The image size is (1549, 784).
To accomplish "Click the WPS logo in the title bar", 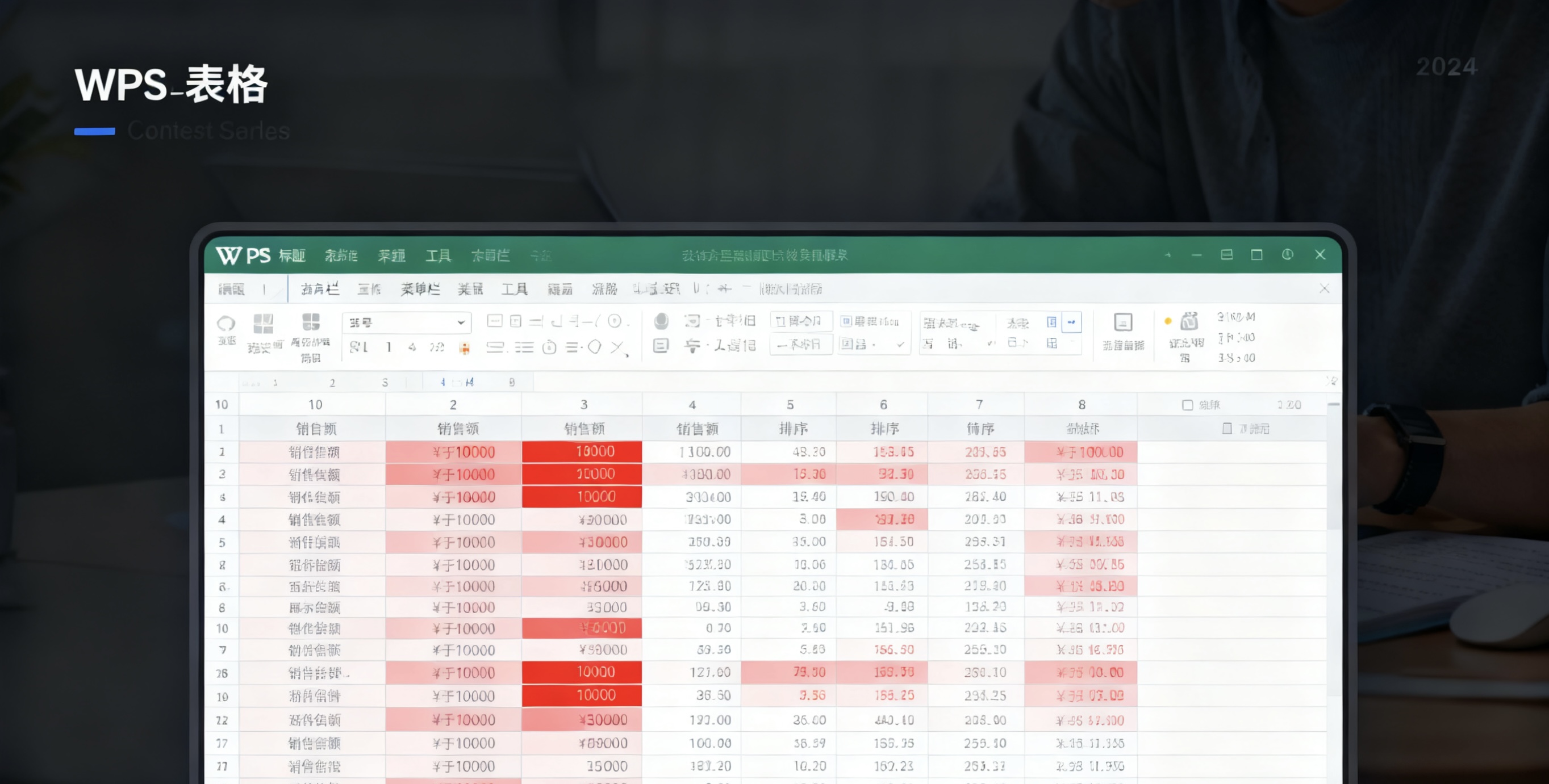I will [x=243, y=255].
